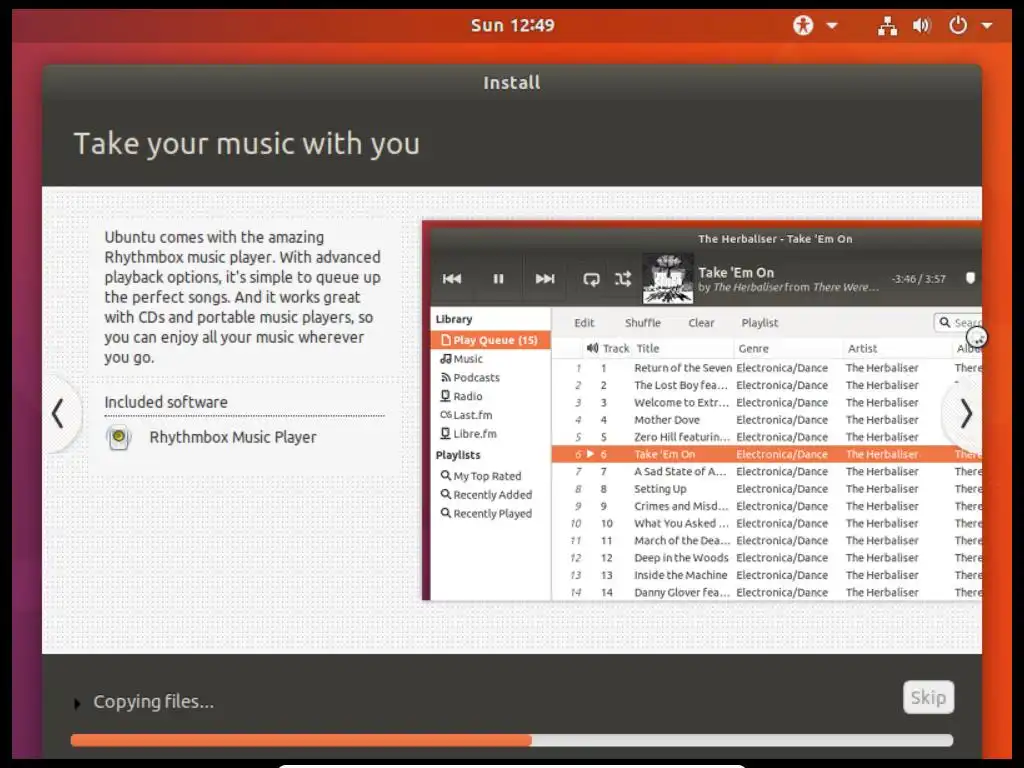Click Rhythmbox Music Player label
Screen dimensions: 1024x768
click(x=232, y=438)
